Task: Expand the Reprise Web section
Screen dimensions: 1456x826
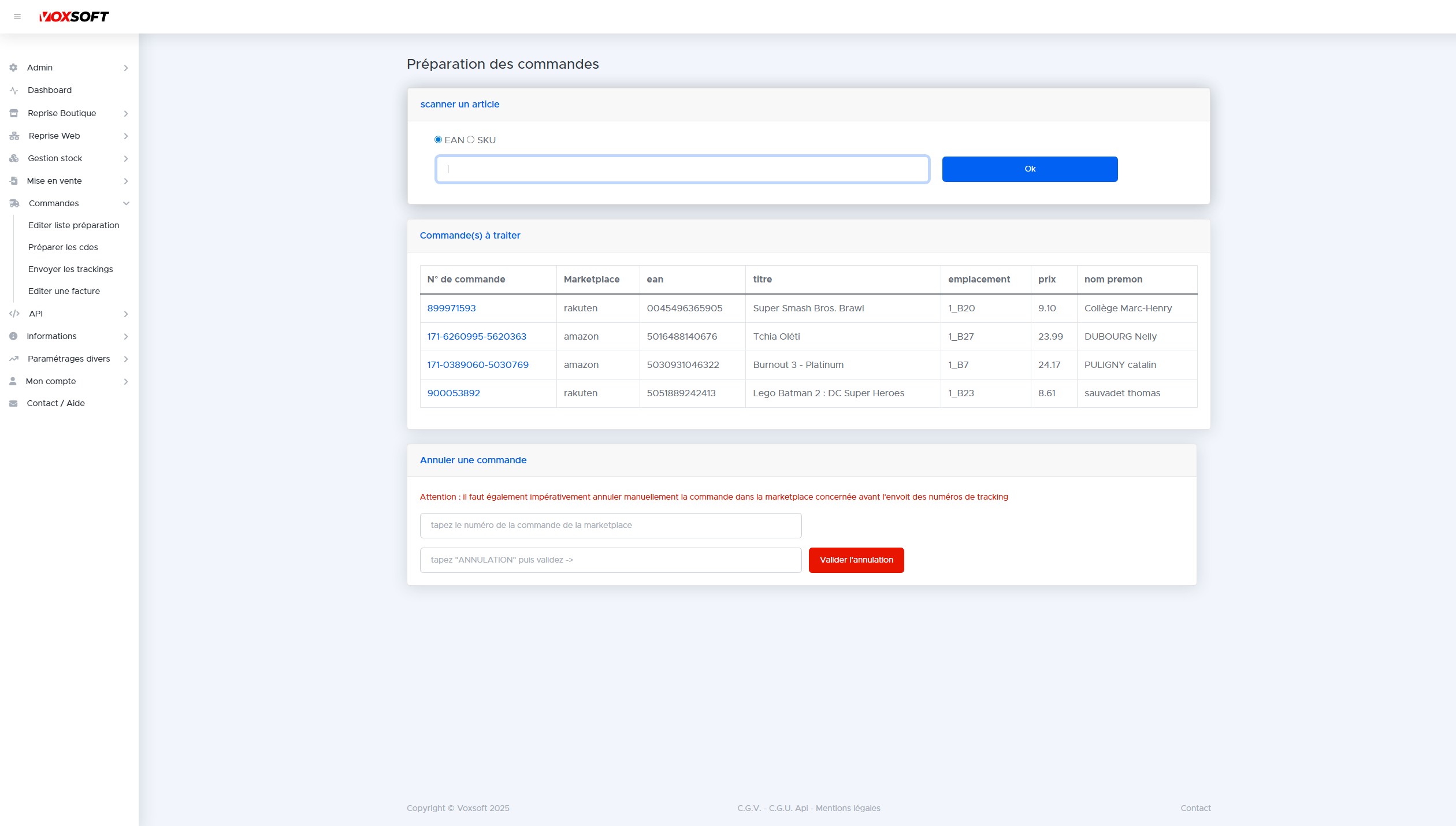Action: coord(126,136)
